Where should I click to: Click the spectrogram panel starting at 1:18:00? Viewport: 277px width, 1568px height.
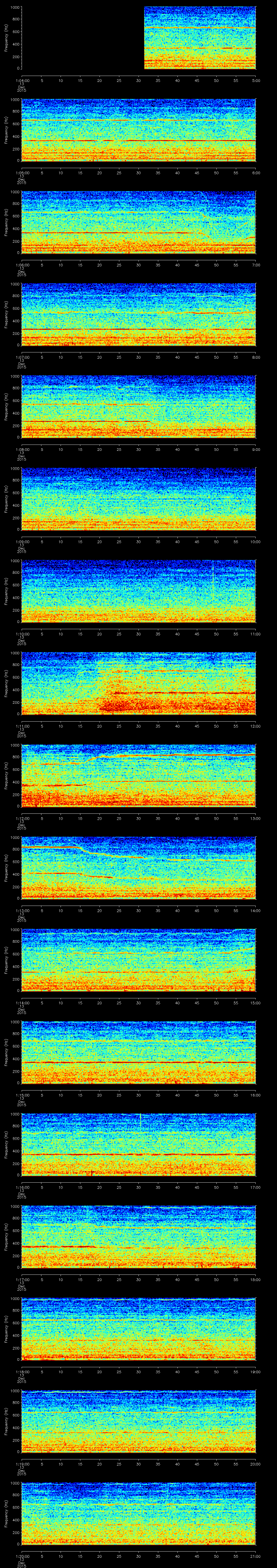coord(139,1329)
